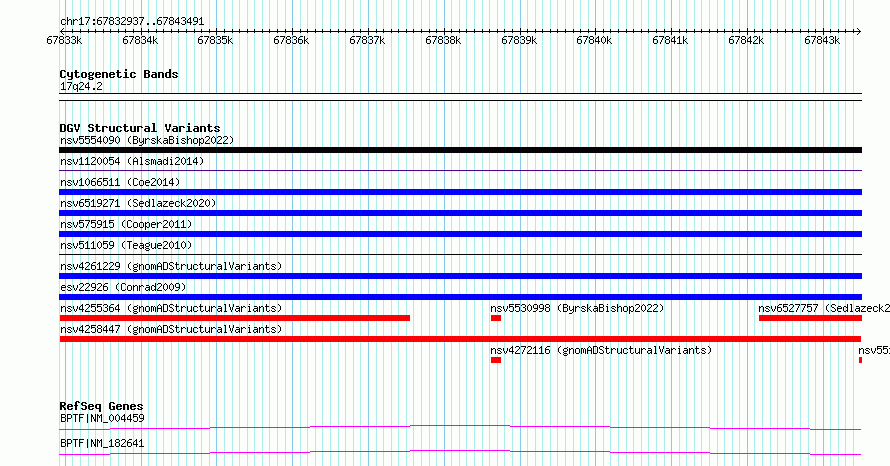Click the nsv4261229 (gnomADStructuralVariants) label
Screen dimensions: 890x466
coord(171,266)
